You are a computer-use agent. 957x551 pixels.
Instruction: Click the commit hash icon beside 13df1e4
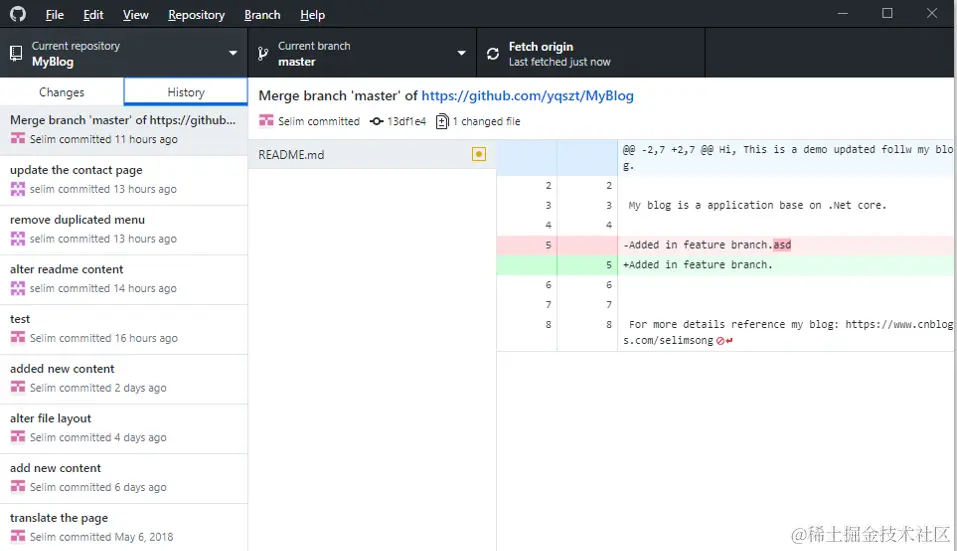(x=377, y=121)
